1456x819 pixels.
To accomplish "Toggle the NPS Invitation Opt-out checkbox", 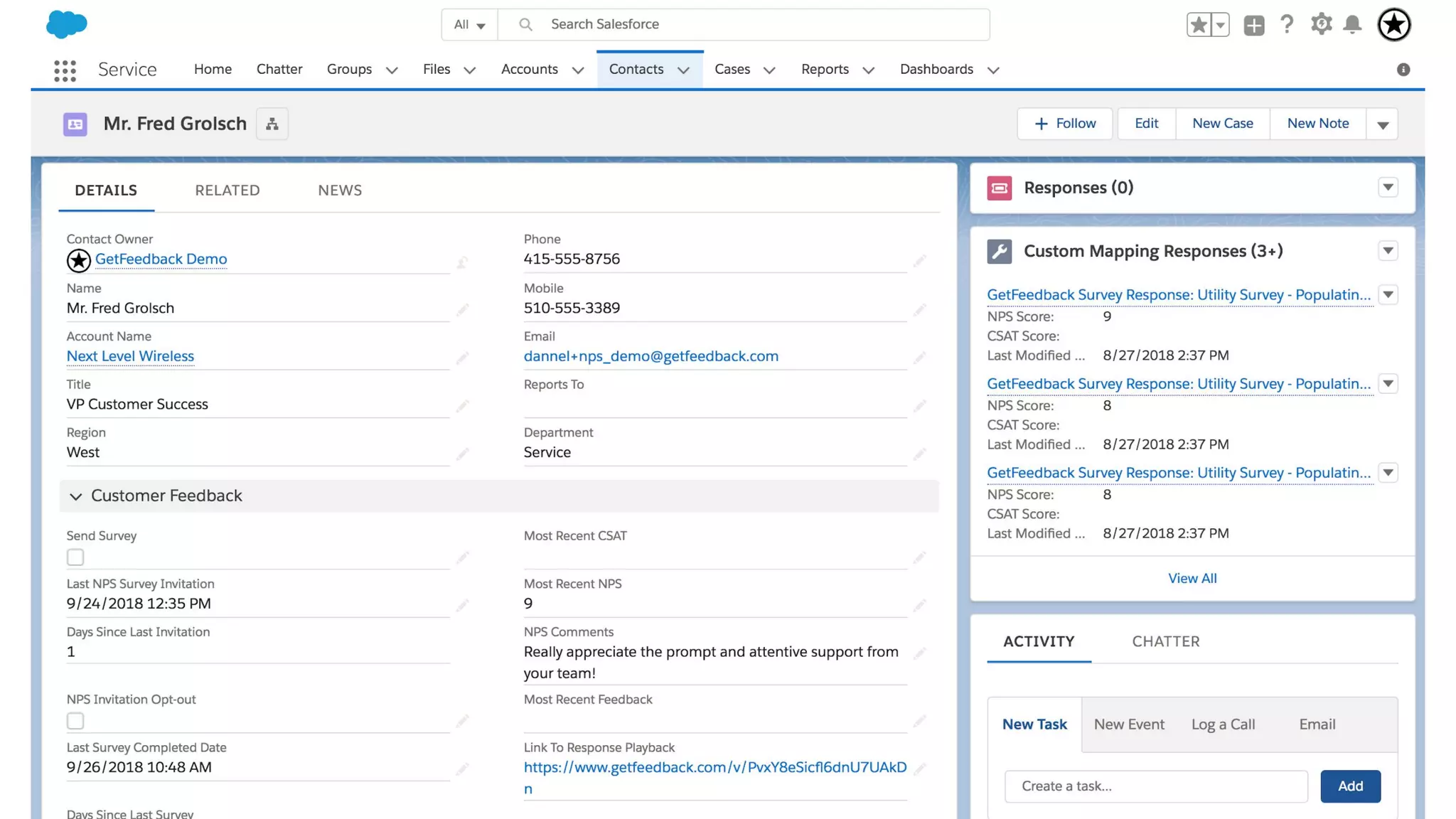I will 75,721.
